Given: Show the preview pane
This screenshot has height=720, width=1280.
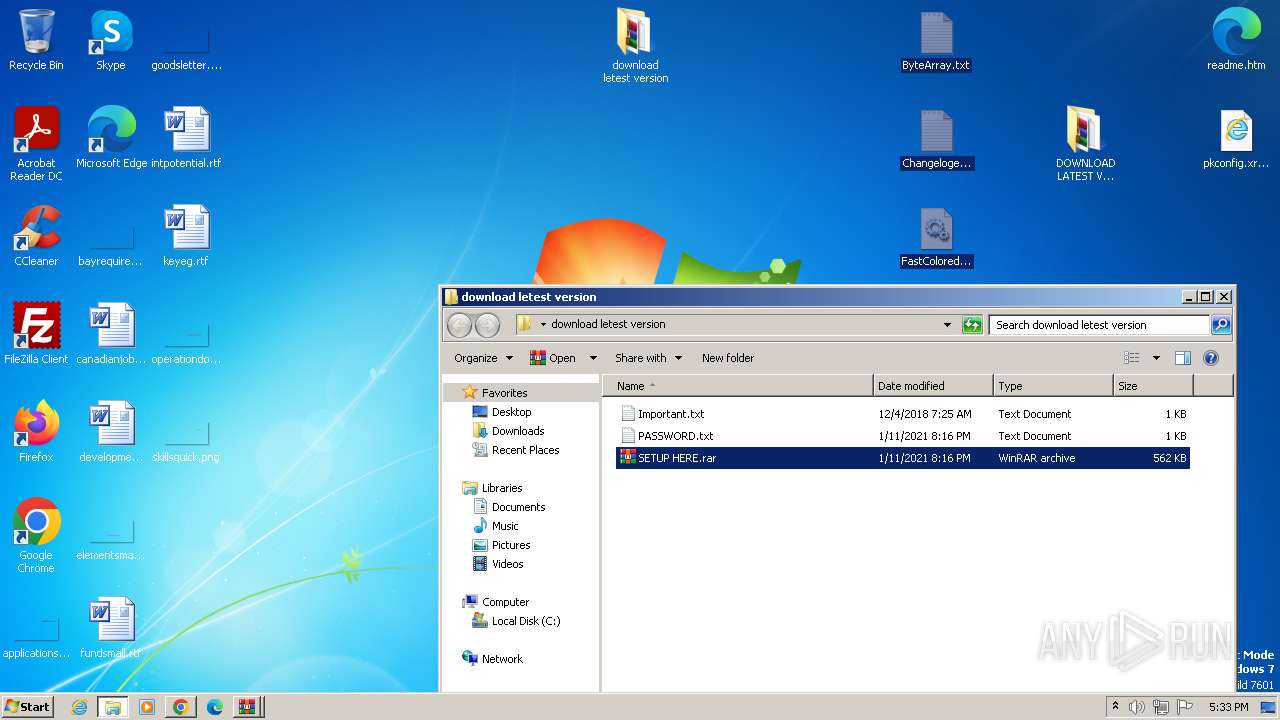Looking at the screenshot, I should (1182, 358).
